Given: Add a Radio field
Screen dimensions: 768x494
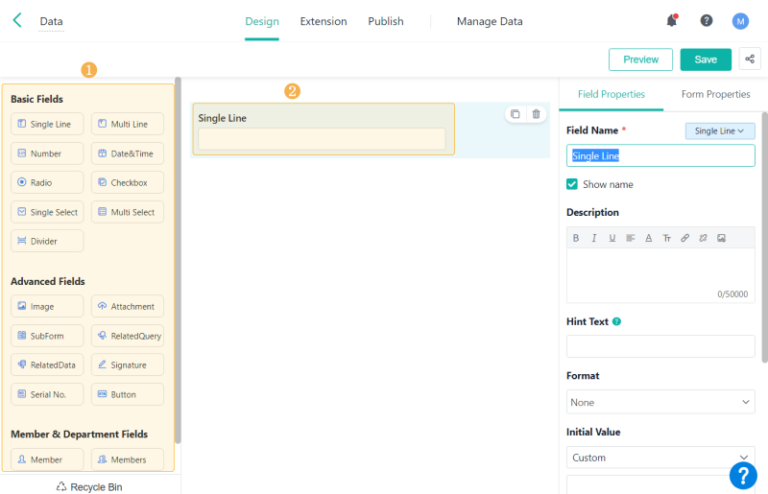Looking at the screenshot, I should 47,182.
